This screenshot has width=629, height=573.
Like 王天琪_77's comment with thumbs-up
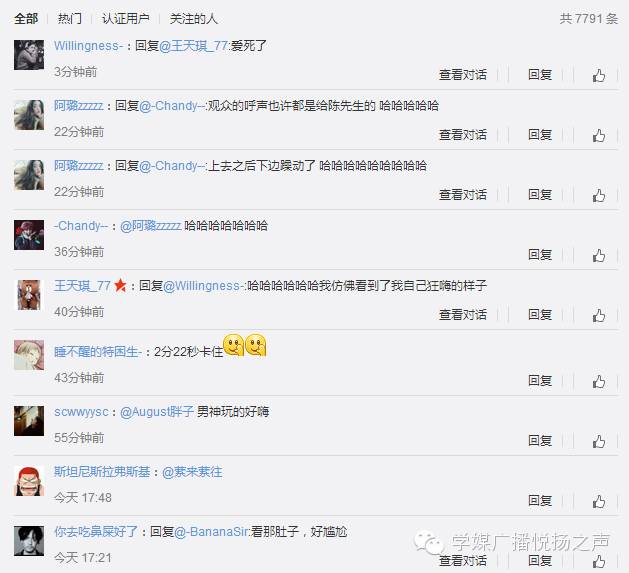[x=599, y=315]
